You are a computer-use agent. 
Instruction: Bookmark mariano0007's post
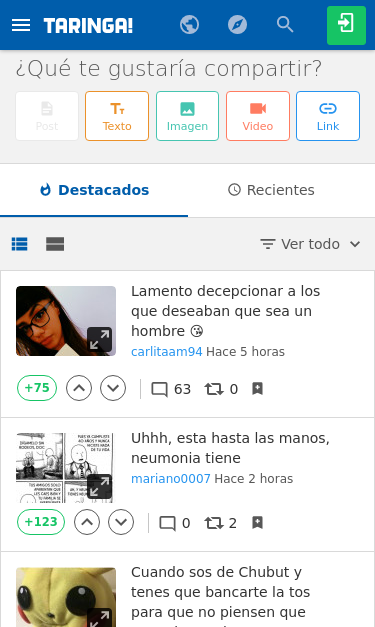257,522
